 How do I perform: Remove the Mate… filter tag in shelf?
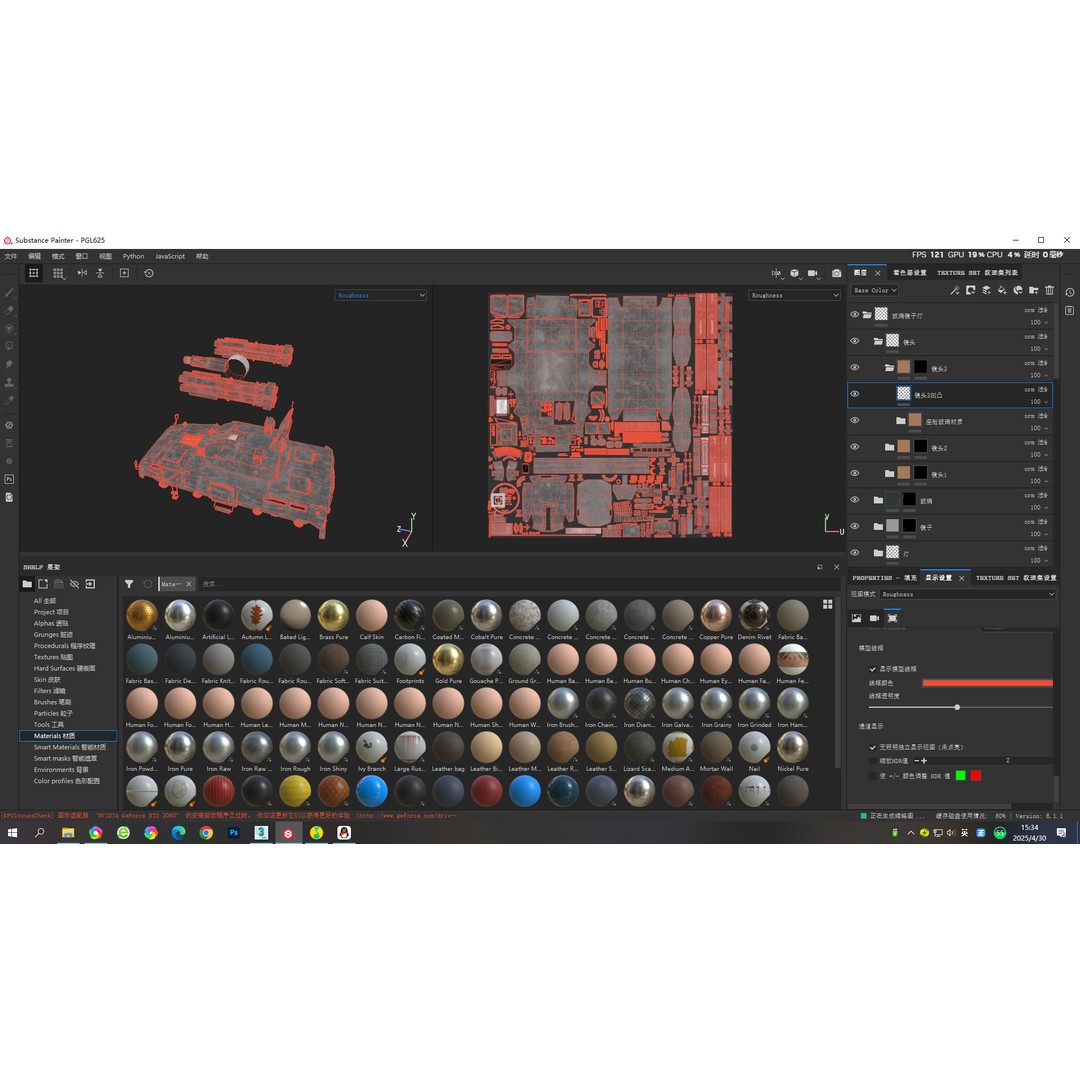[x=189, y=584]
